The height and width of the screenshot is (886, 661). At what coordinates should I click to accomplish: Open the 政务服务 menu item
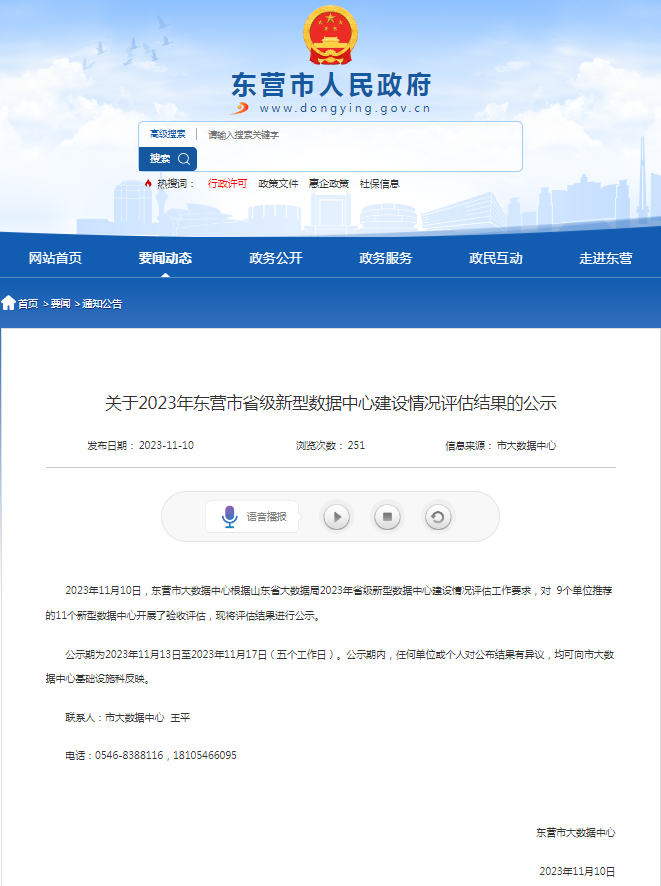click(385, 258)
